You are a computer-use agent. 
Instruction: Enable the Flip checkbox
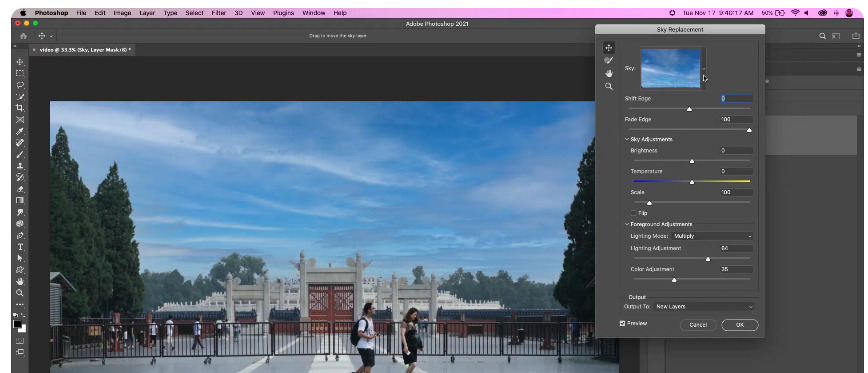634,213
